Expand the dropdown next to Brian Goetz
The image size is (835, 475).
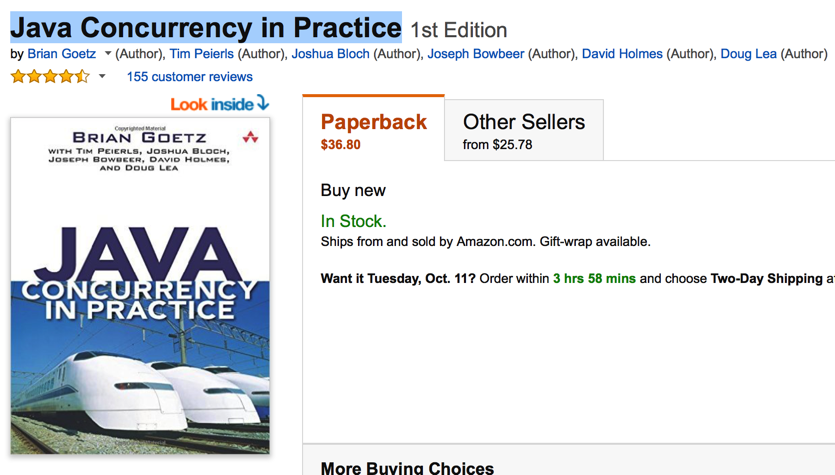107,54
